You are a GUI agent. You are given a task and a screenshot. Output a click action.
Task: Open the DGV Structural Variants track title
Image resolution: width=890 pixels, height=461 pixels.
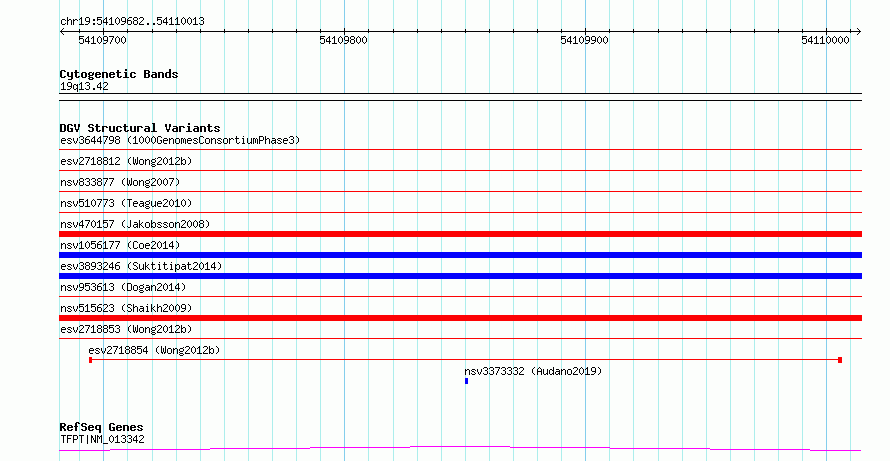140,128
